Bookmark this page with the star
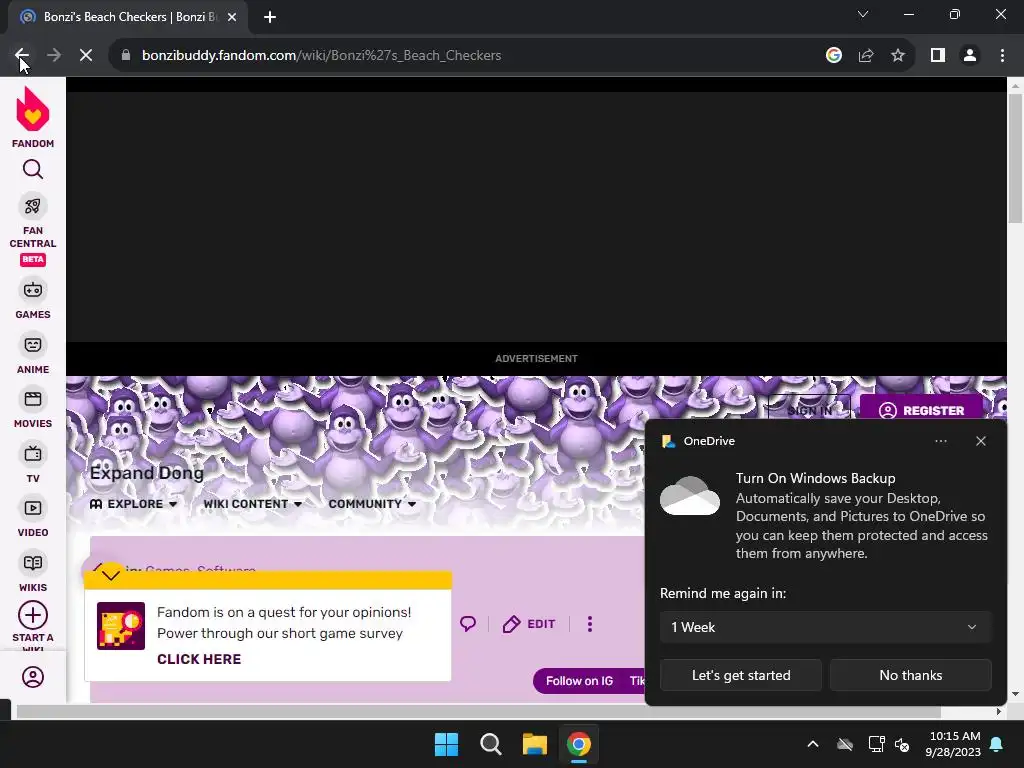Screen dimensions: 1024x768 coord(898,56)
